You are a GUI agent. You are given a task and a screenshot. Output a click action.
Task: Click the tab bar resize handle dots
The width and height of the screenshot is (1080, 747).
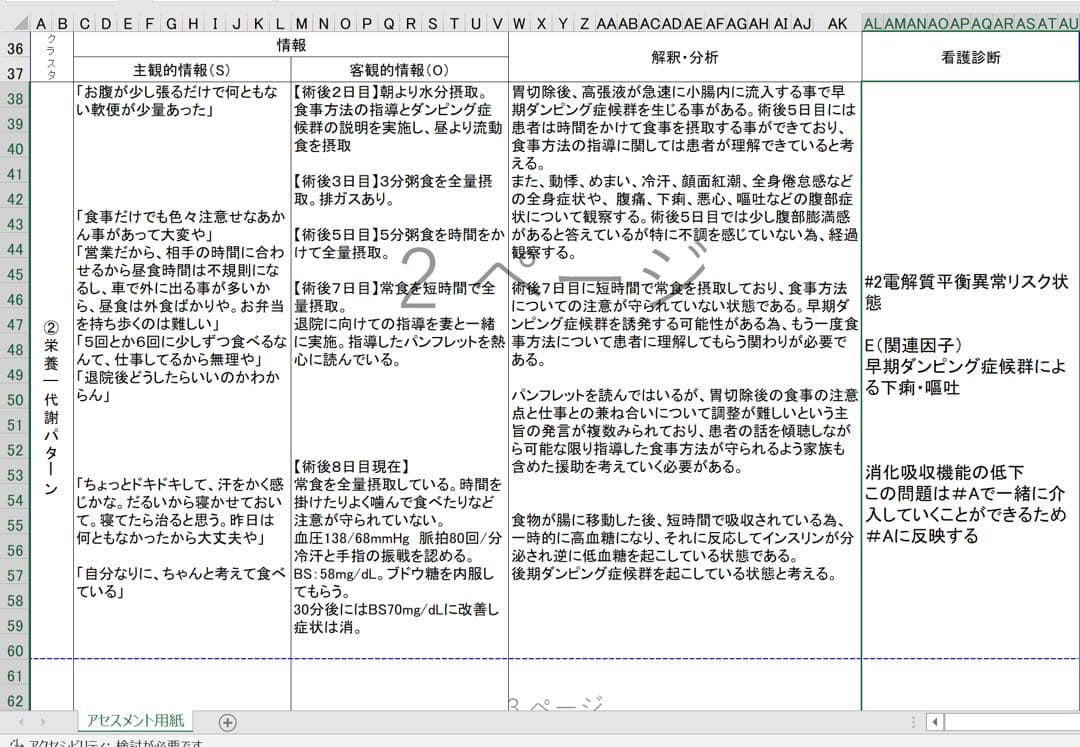click(x=913, y=722)
